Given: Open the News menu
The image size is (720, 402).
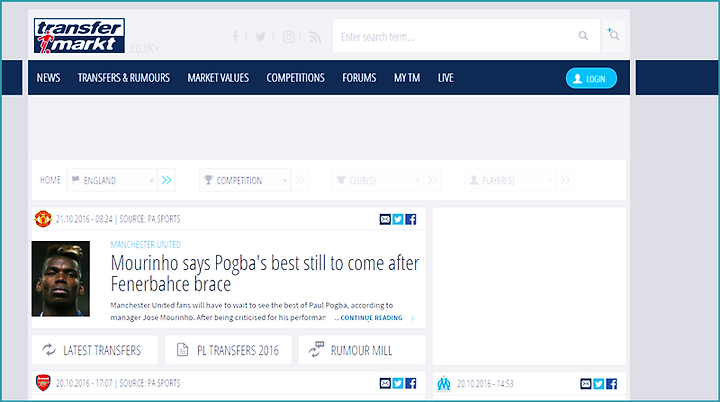Looking at the screenshot, I should click(x=48, y=78).
